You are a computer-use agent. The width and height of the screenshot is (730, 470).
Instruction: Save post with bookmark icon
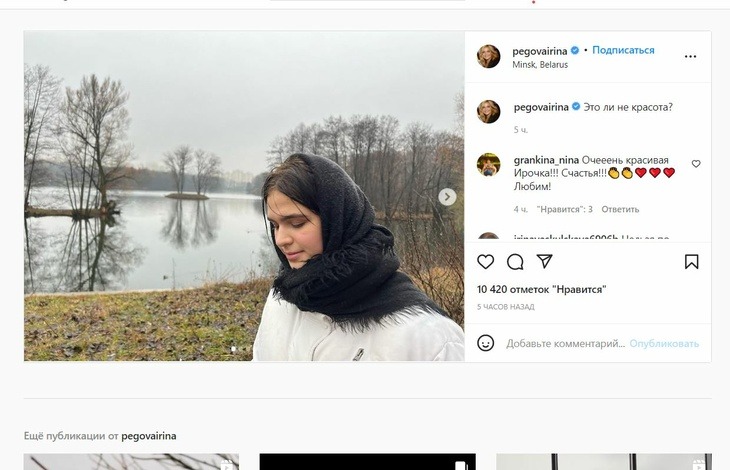[691, 262]
